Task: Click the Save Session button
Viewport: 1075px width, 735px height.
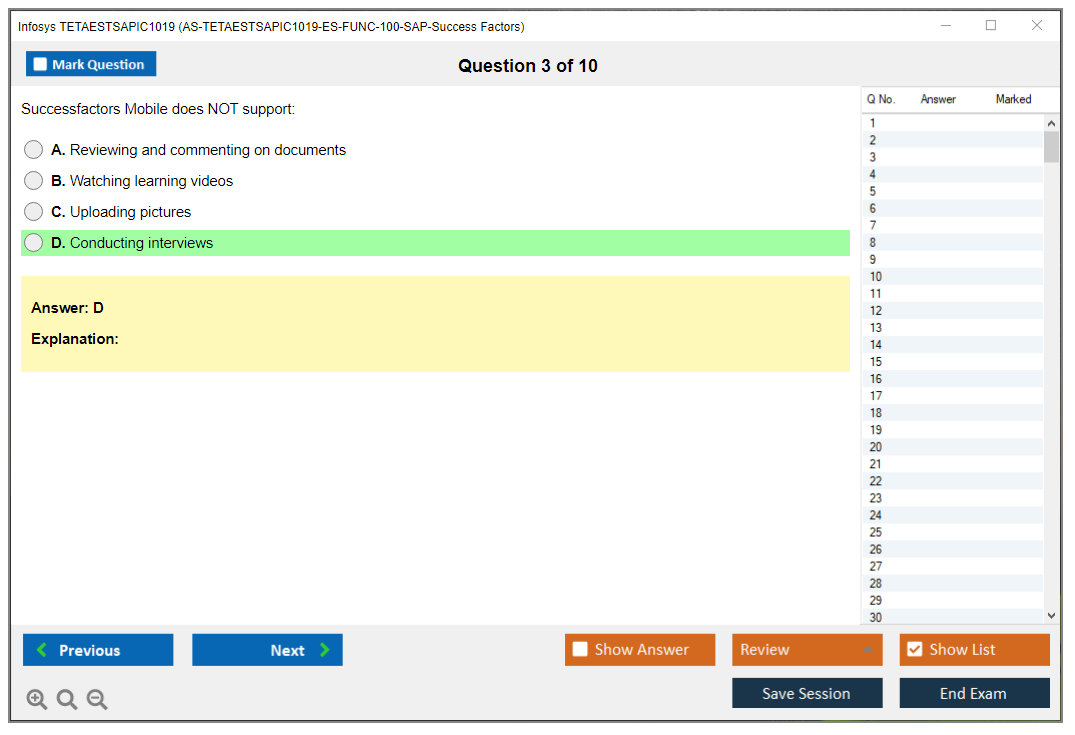Action: coord(807,693)
